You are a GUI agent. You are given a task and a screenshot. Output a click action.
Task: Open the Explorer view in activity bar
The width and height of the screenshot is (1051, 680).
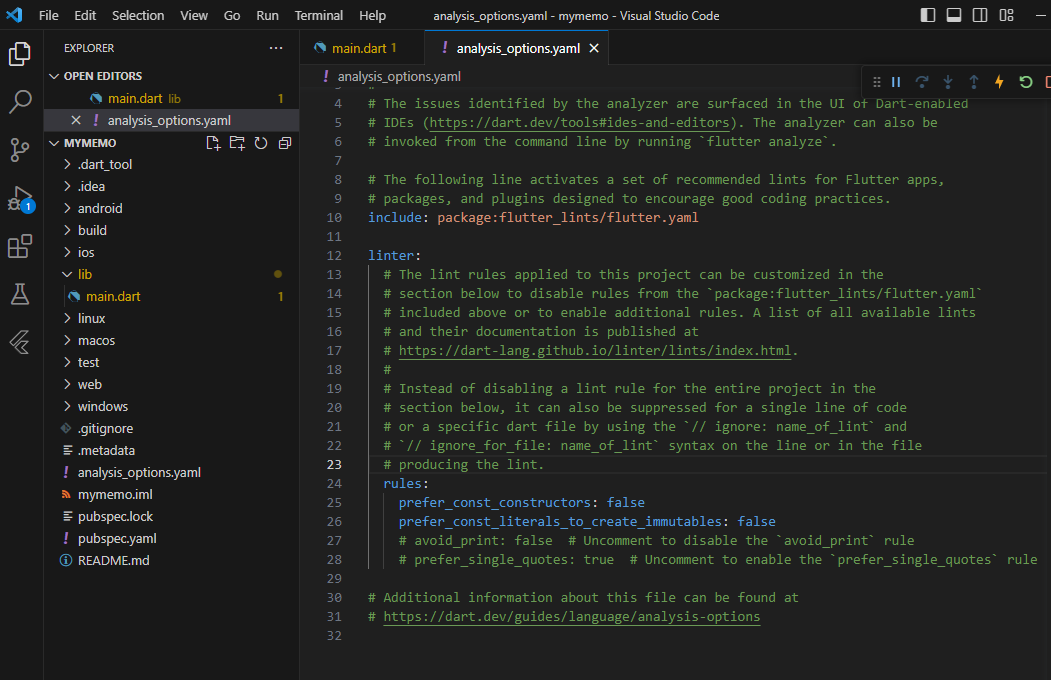click(19, 54)
